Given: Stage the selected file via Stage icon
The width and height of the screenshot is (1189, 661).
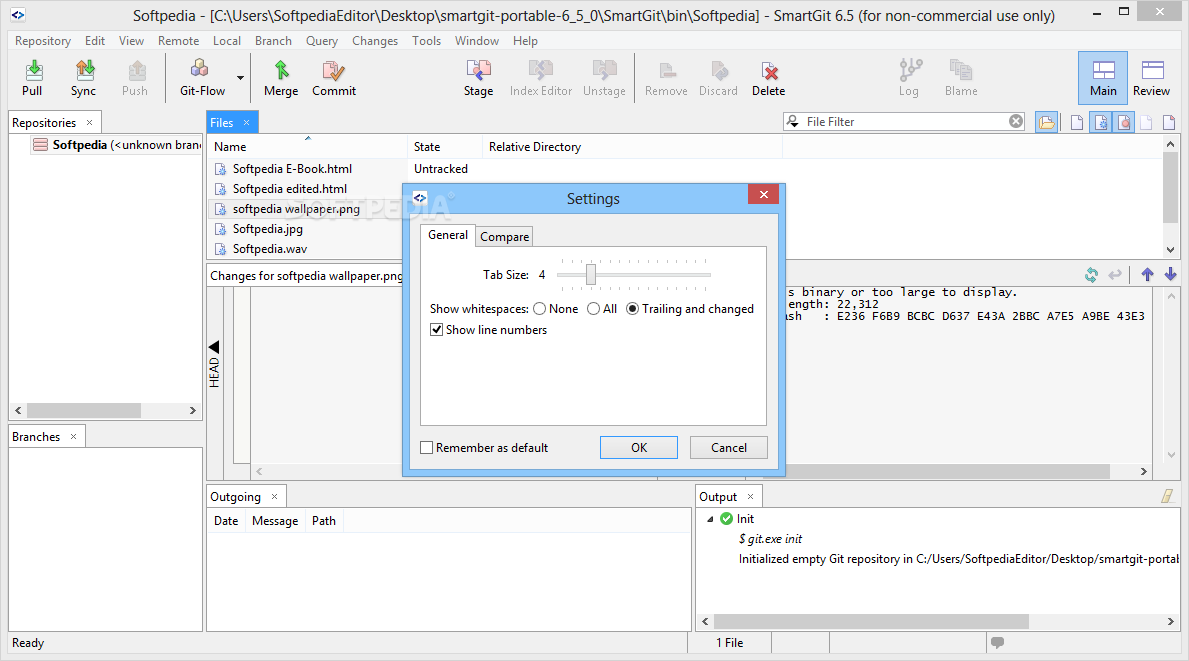Looking at the screenshot, I should 478,79.
